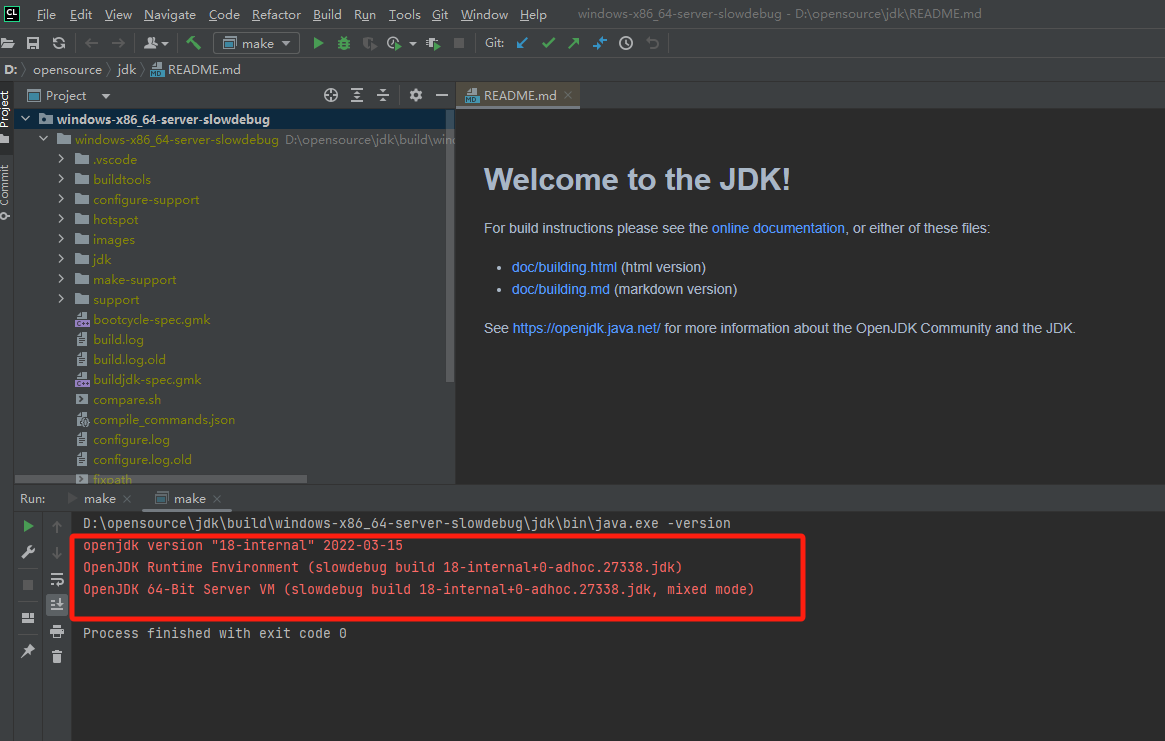This screenshot has height=741, width=1165.
Task: Click the Git fetch/merge blue arrows icon
Action: [x=600, y=43]
